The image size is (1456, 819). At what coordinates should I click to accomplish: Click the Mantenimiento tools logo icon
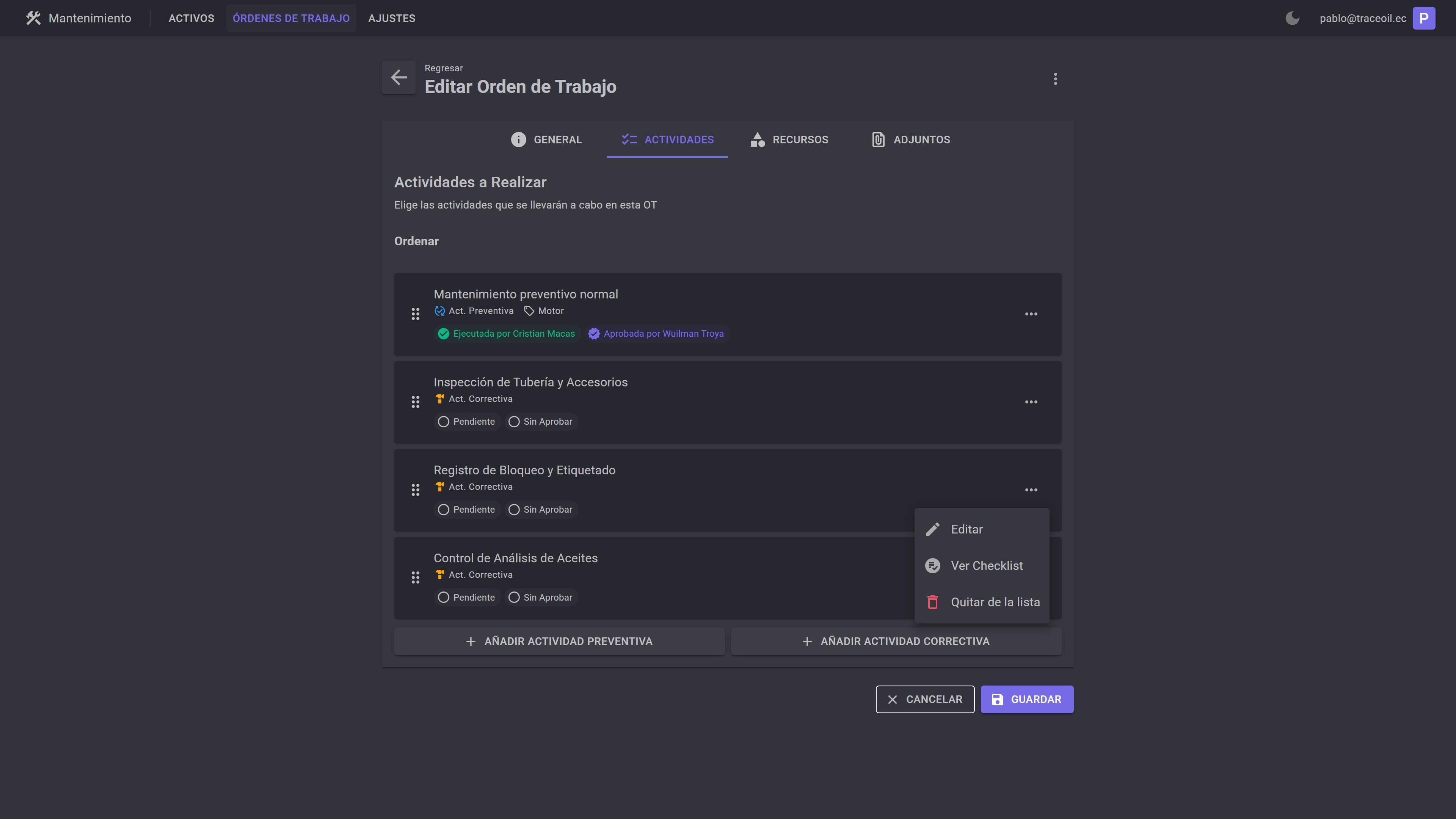point(33,18)
